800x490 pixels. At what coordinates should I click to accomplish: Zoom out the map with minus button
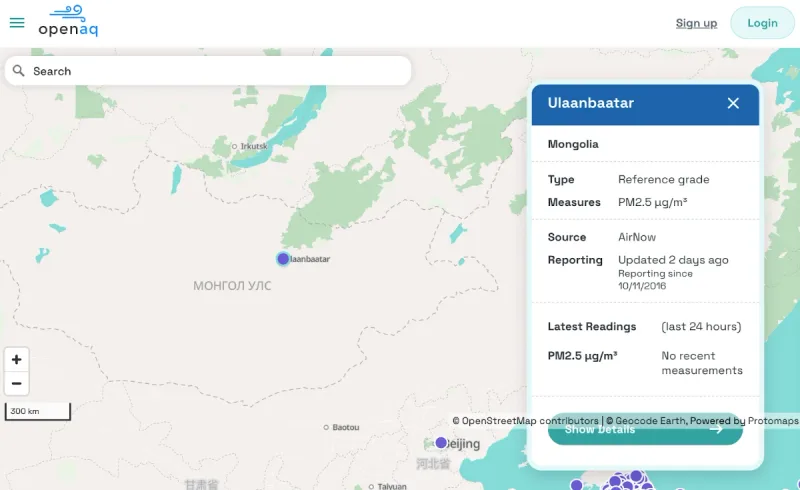[16, 383]
